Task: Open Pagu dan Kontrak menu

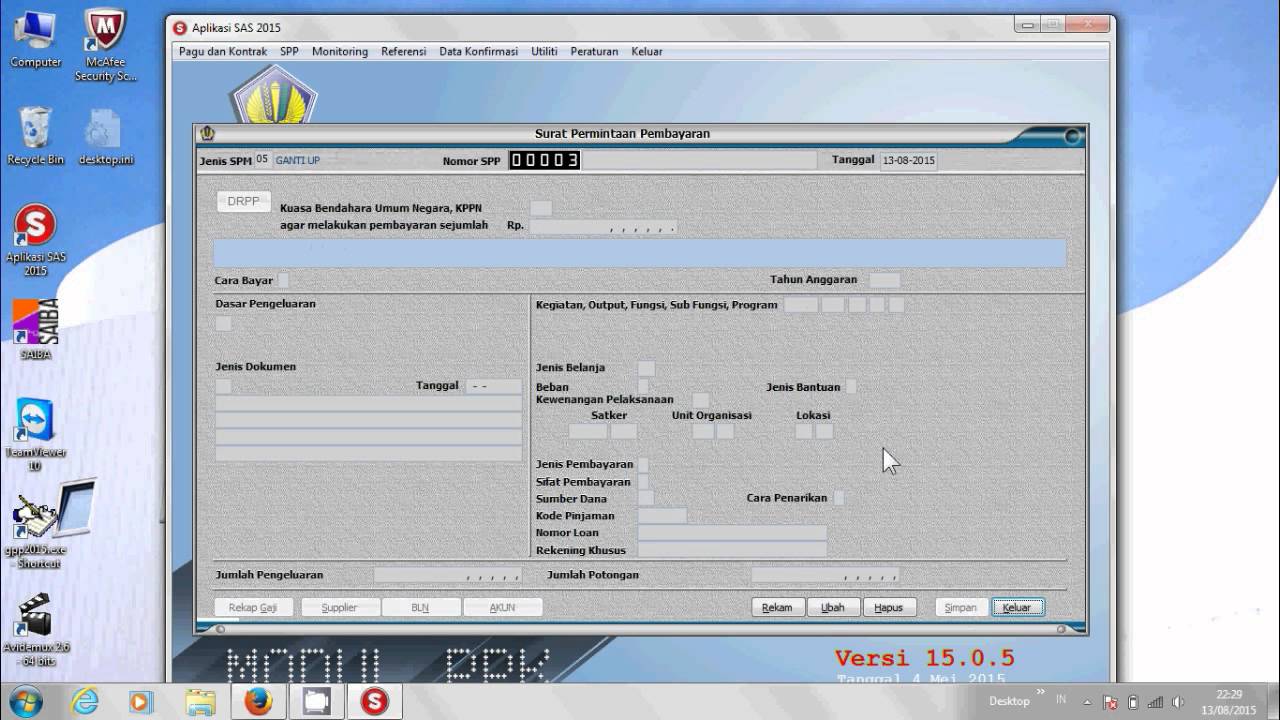Action: coord(223,51)
